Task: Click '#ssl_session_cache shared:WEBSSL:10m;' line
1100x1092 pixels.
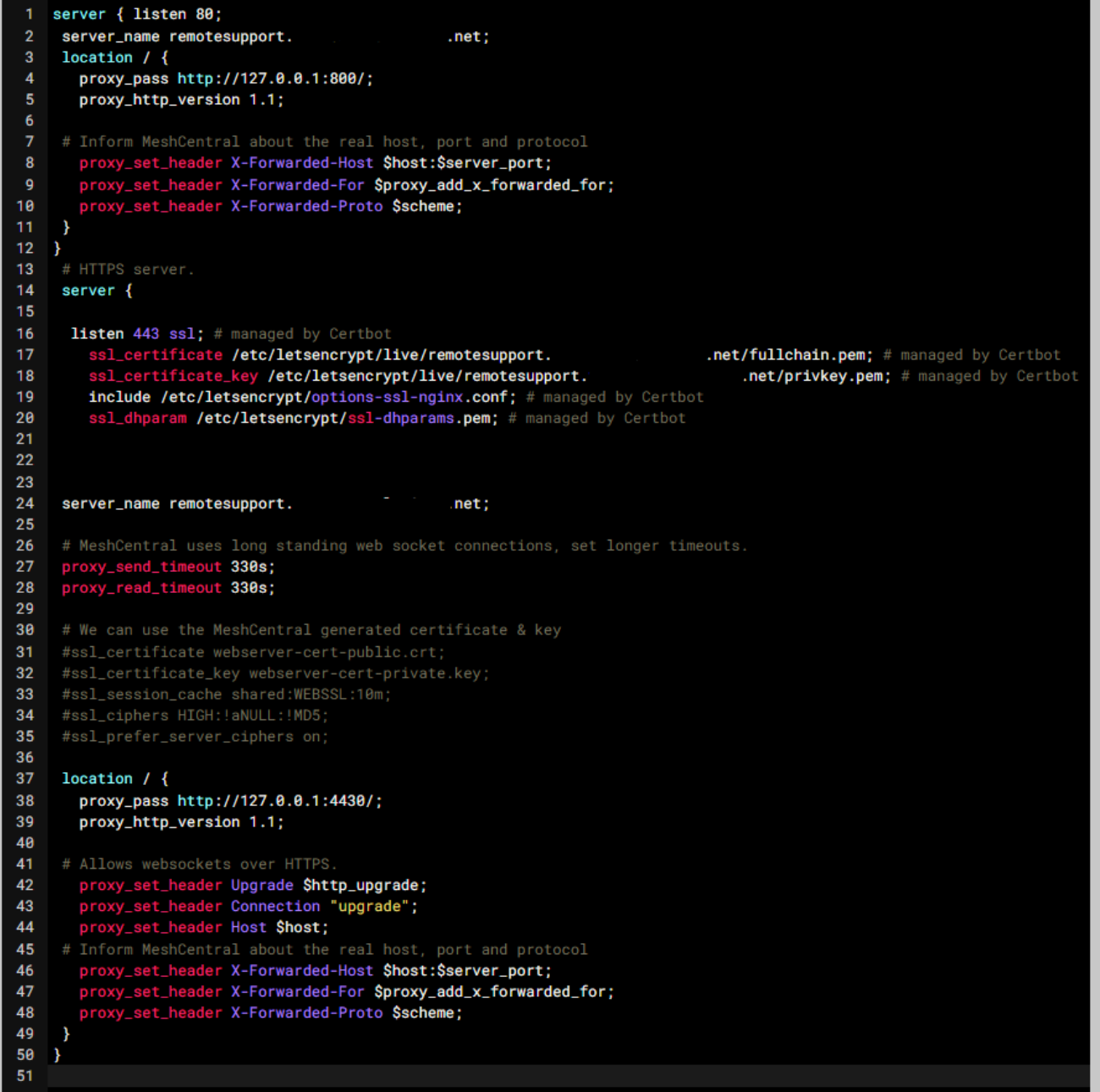Action: coord(227,695)
